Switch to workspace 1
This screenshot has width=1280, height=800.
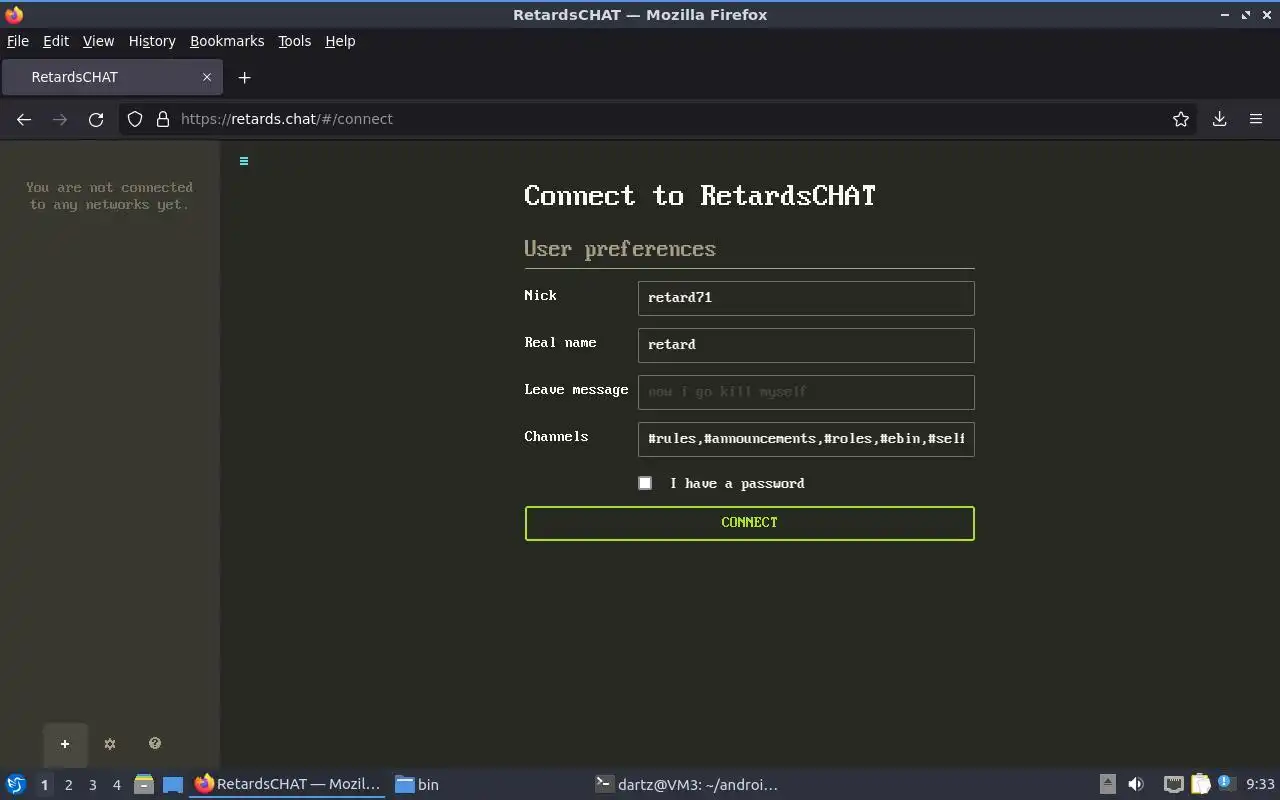tap(45, 785)
